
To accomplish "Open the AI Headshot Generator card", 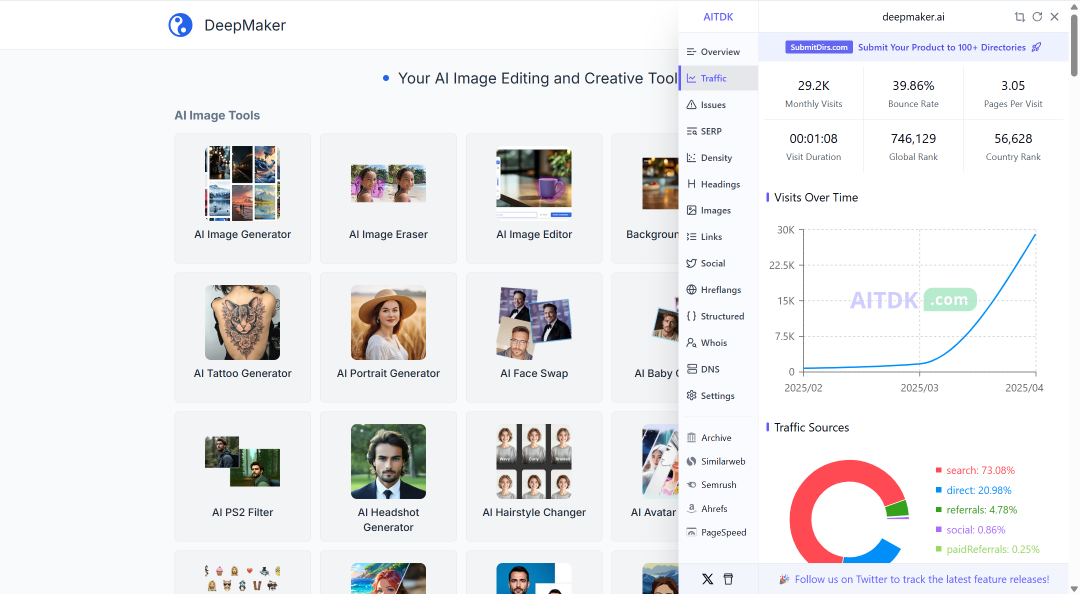I will point(388,476).
